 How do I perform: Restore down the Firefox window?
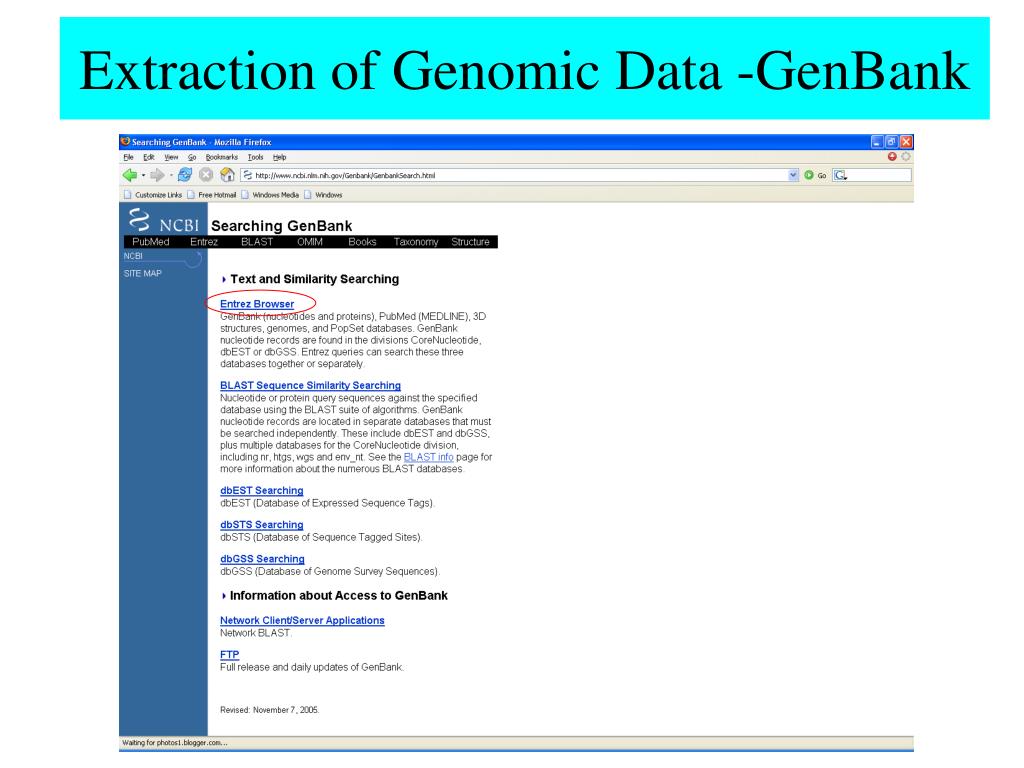point(891,142)
